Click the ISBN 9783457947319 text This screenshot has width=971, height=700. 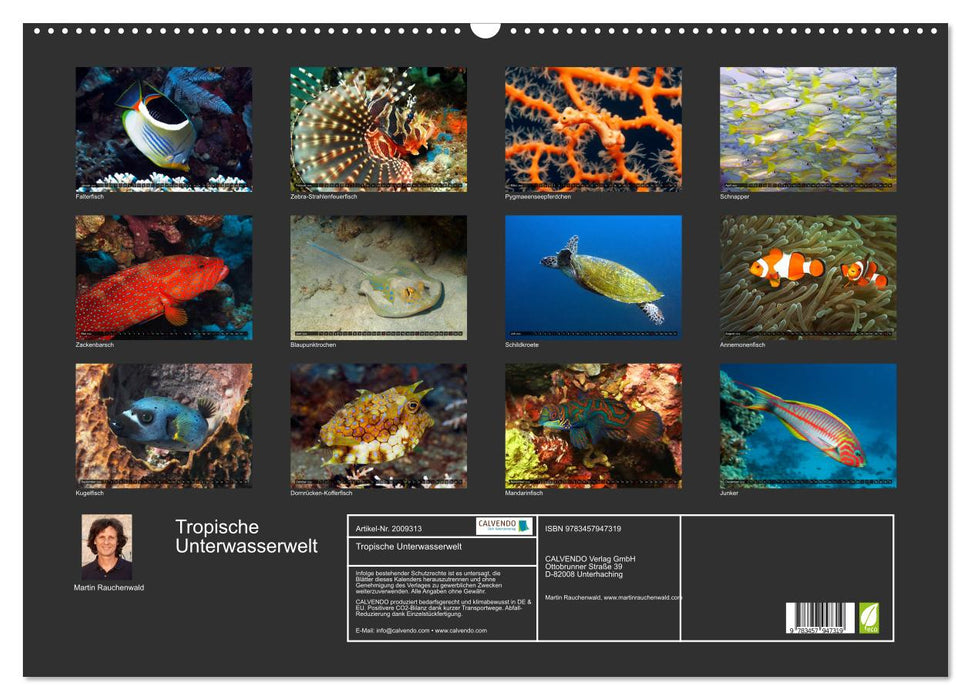pos(583,528)
